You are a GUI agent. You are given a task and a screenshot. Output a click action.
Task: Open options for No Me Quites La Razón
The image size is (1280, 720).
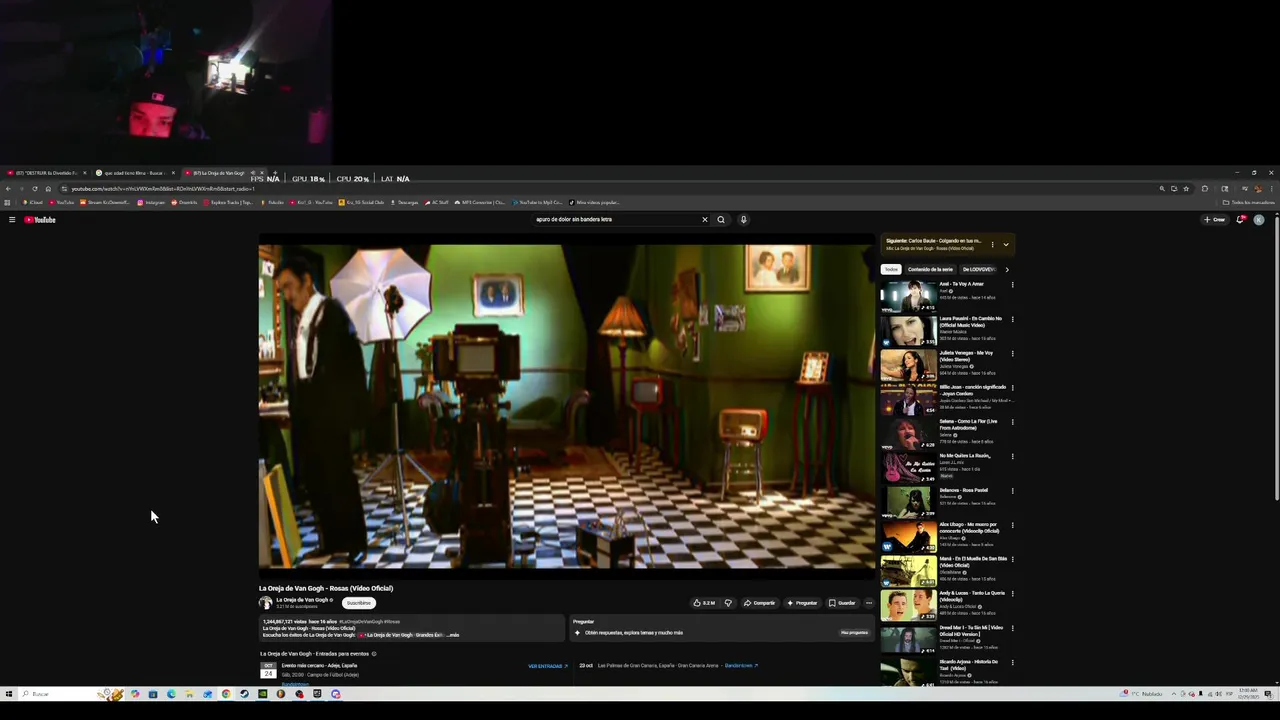[x=1012, y=456]
